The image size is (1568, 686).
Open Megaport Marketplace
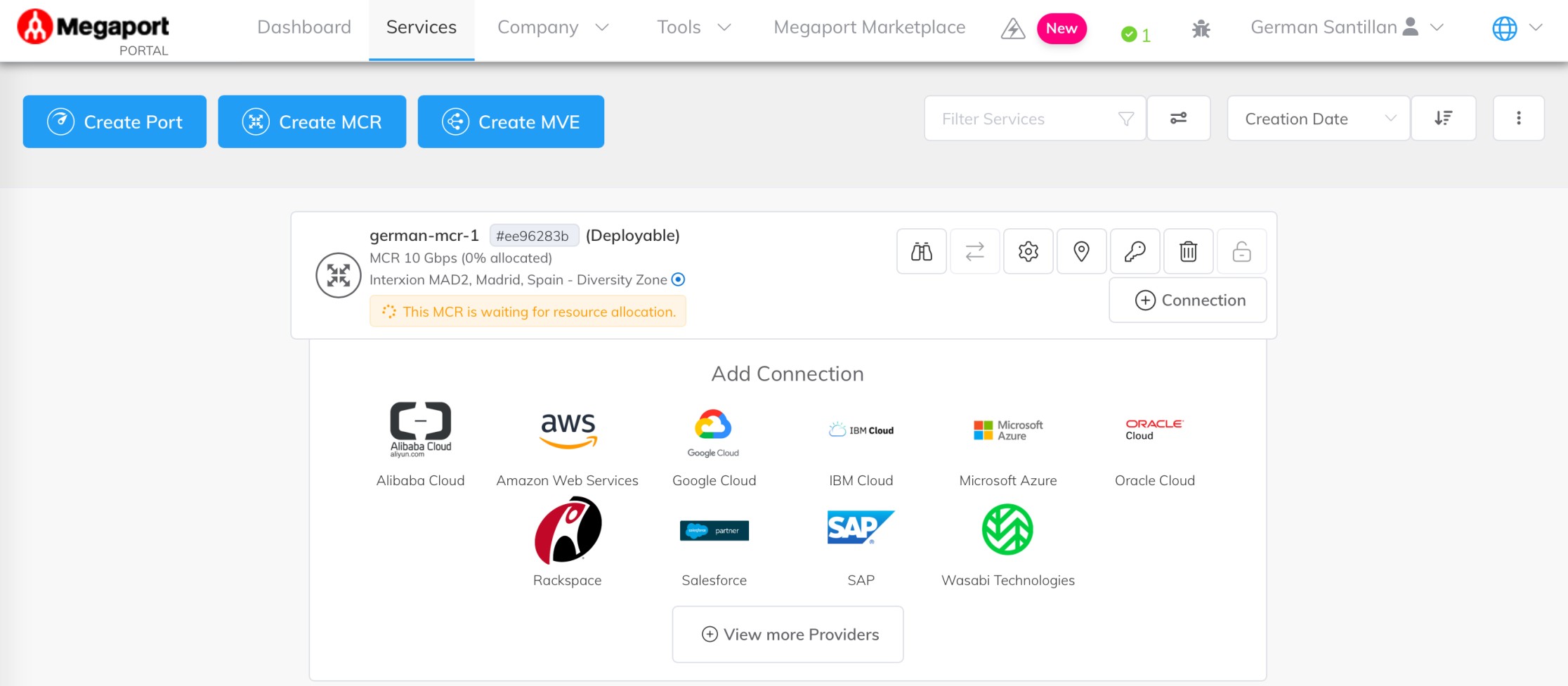pos(869,27)
